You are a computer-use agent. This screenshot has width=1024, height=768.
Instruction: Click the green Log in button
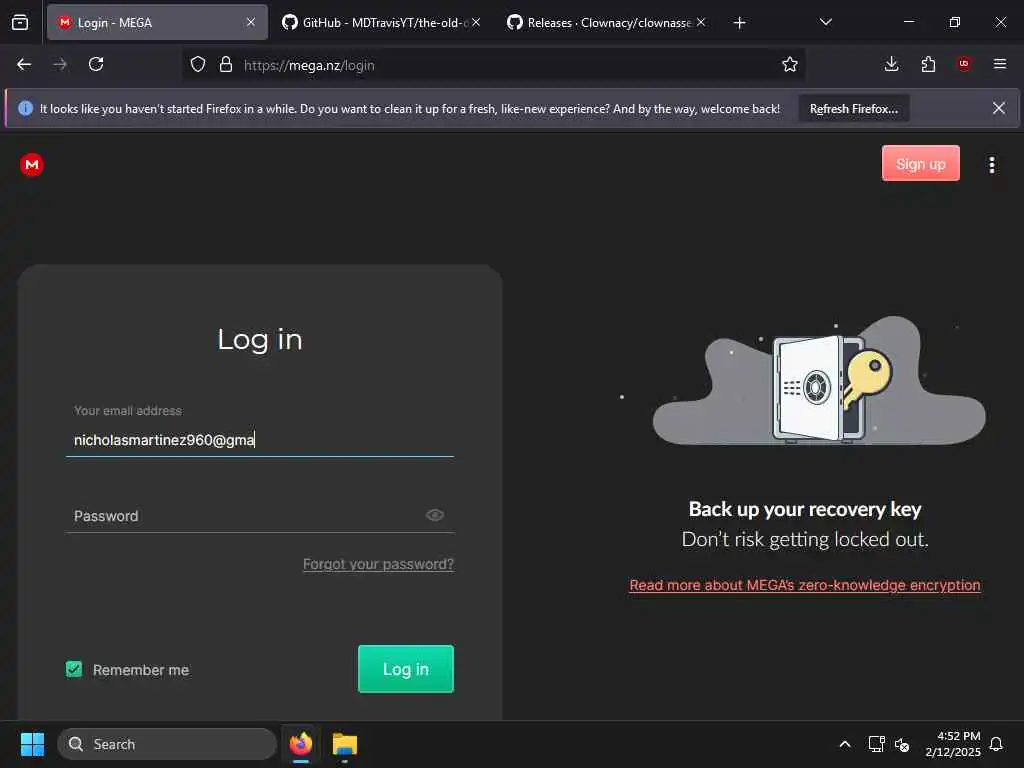[406, 669]
